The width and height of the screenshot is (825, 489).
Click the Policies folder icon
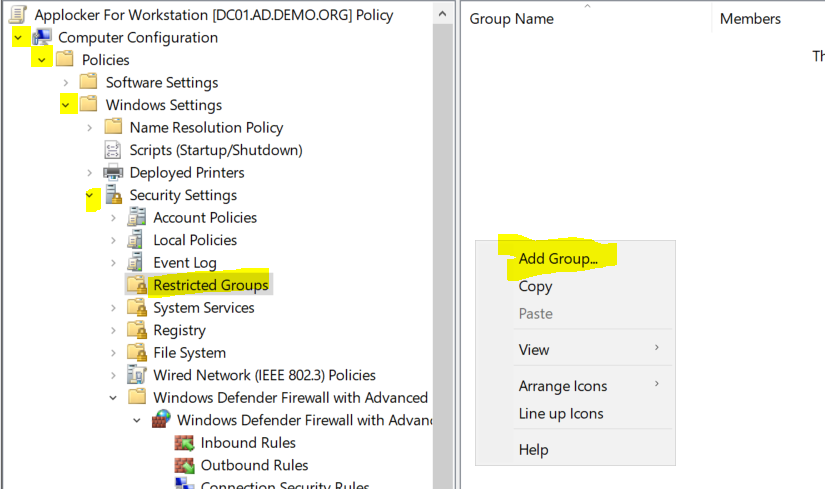click(x=65, y=59)
